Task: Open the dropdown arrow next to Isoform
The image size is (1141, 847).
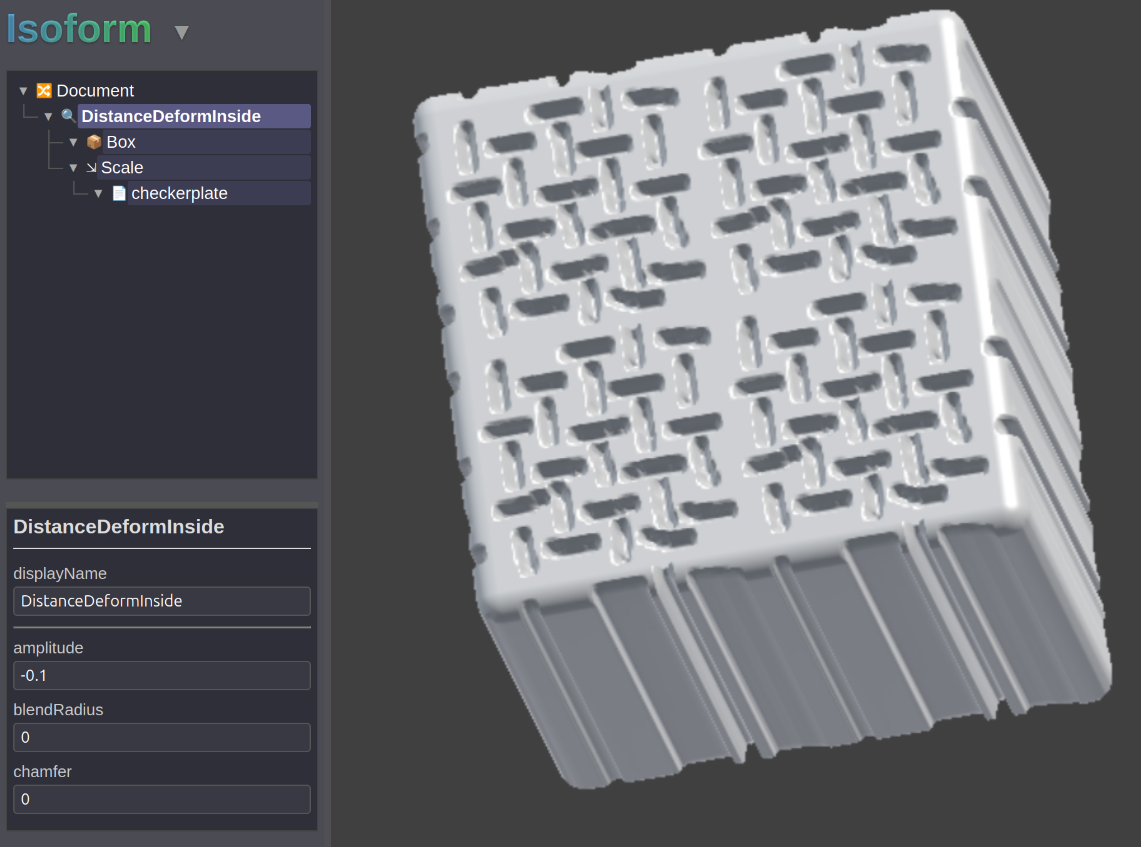Action: coord(181,32)
